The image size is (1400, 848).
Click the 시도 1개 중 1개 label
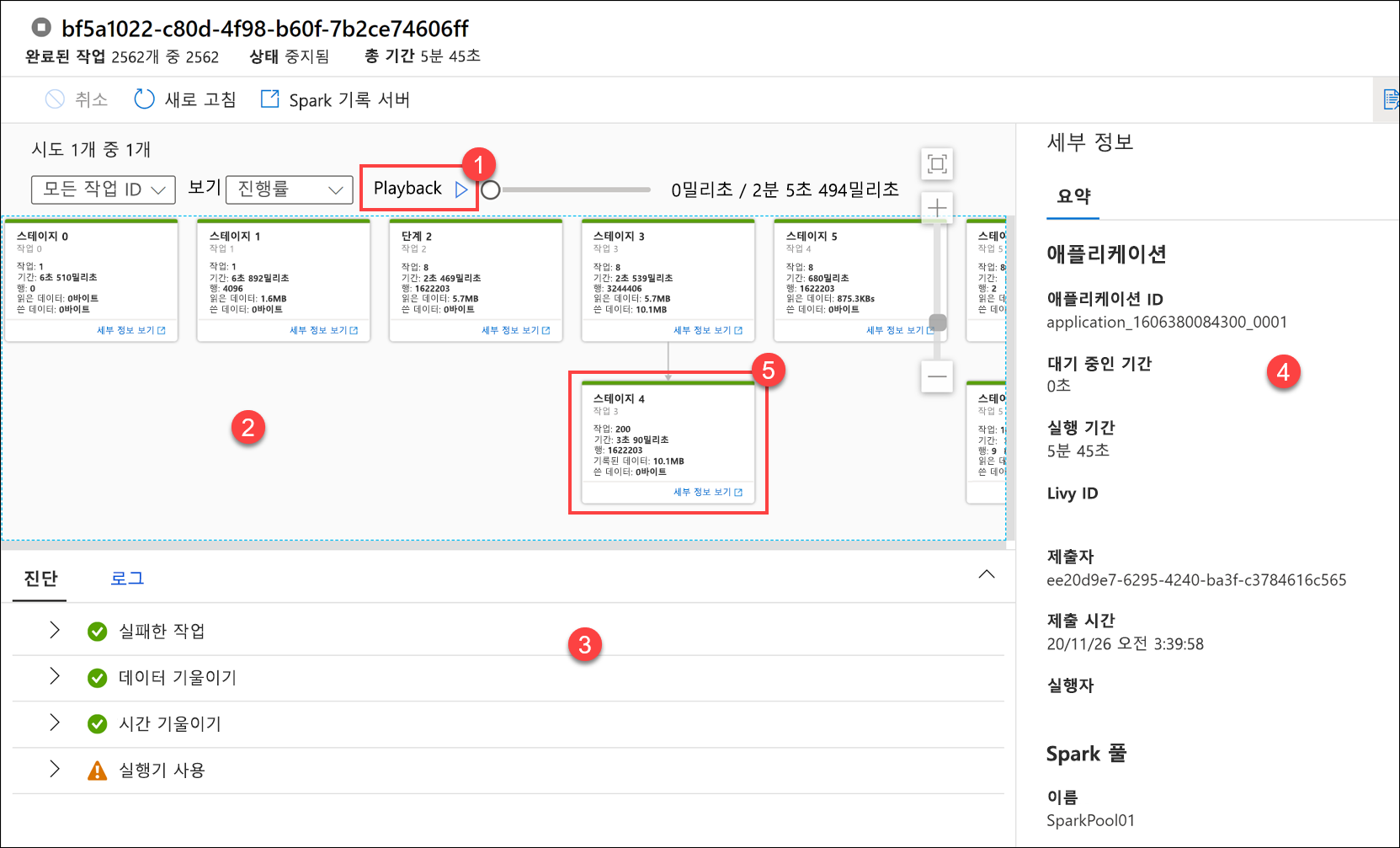[91, 150]
